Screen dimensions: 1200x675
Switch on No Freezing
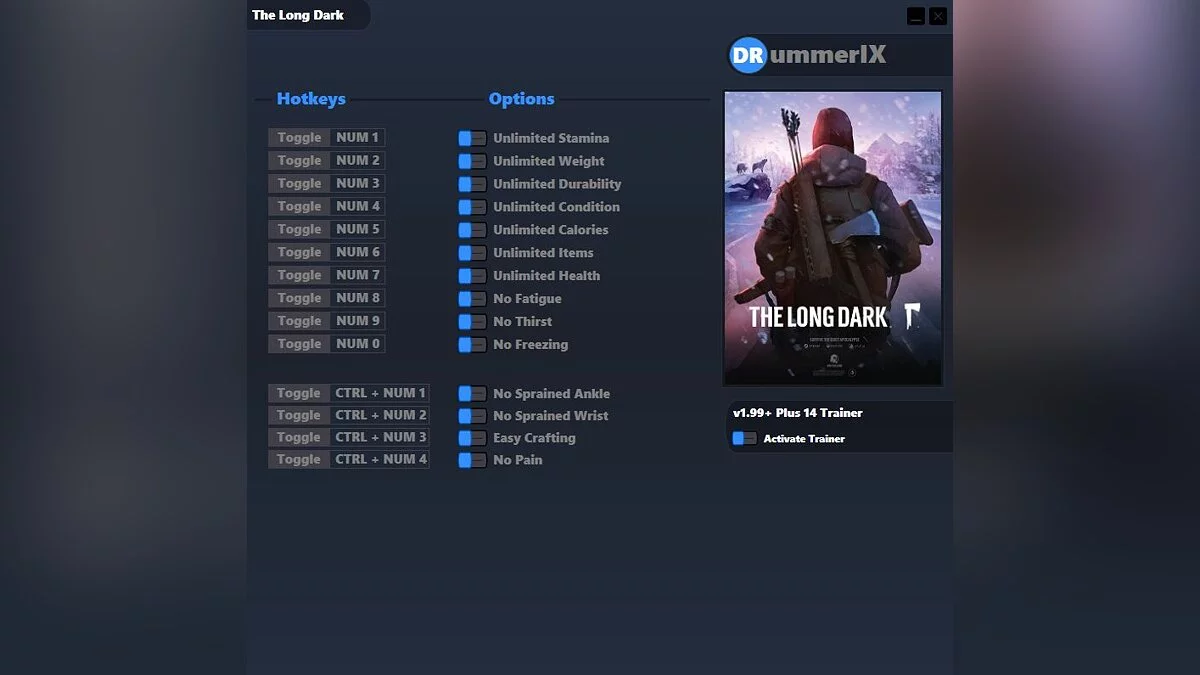(470, 344)
